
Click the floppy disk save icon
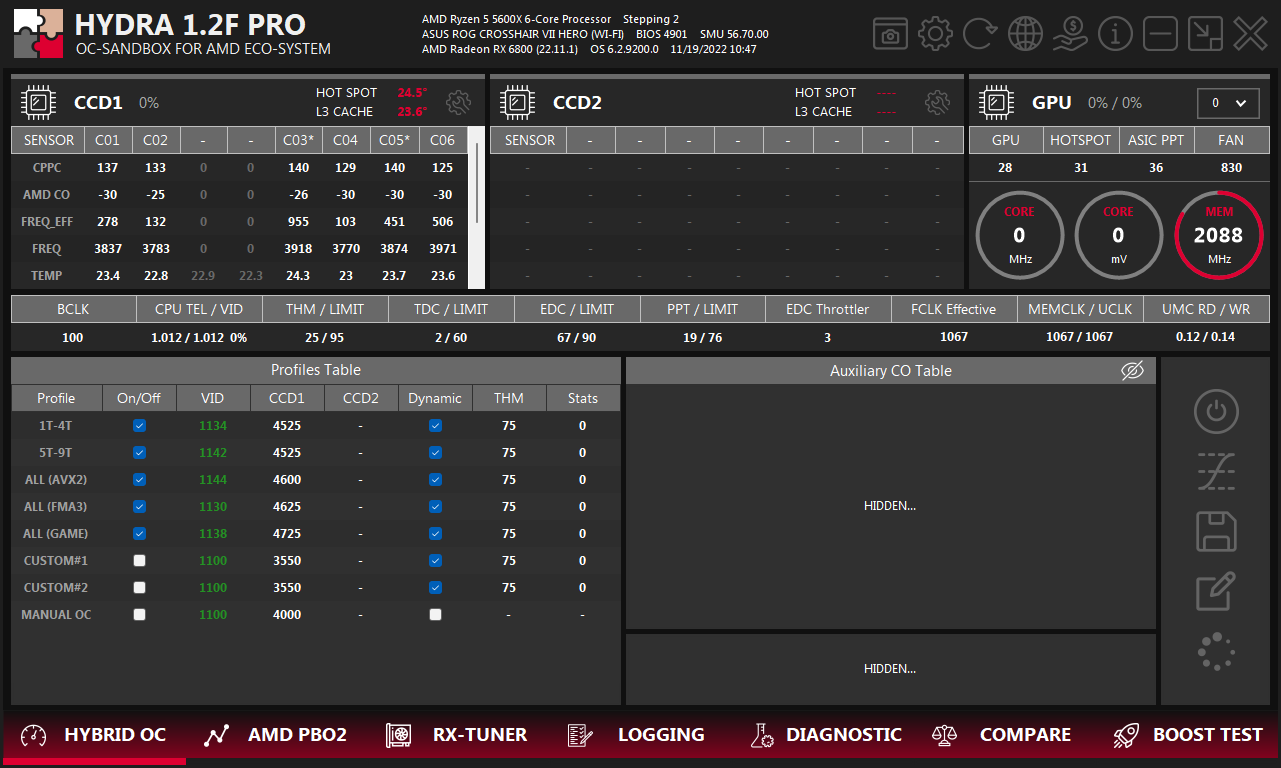point(1216,531)
